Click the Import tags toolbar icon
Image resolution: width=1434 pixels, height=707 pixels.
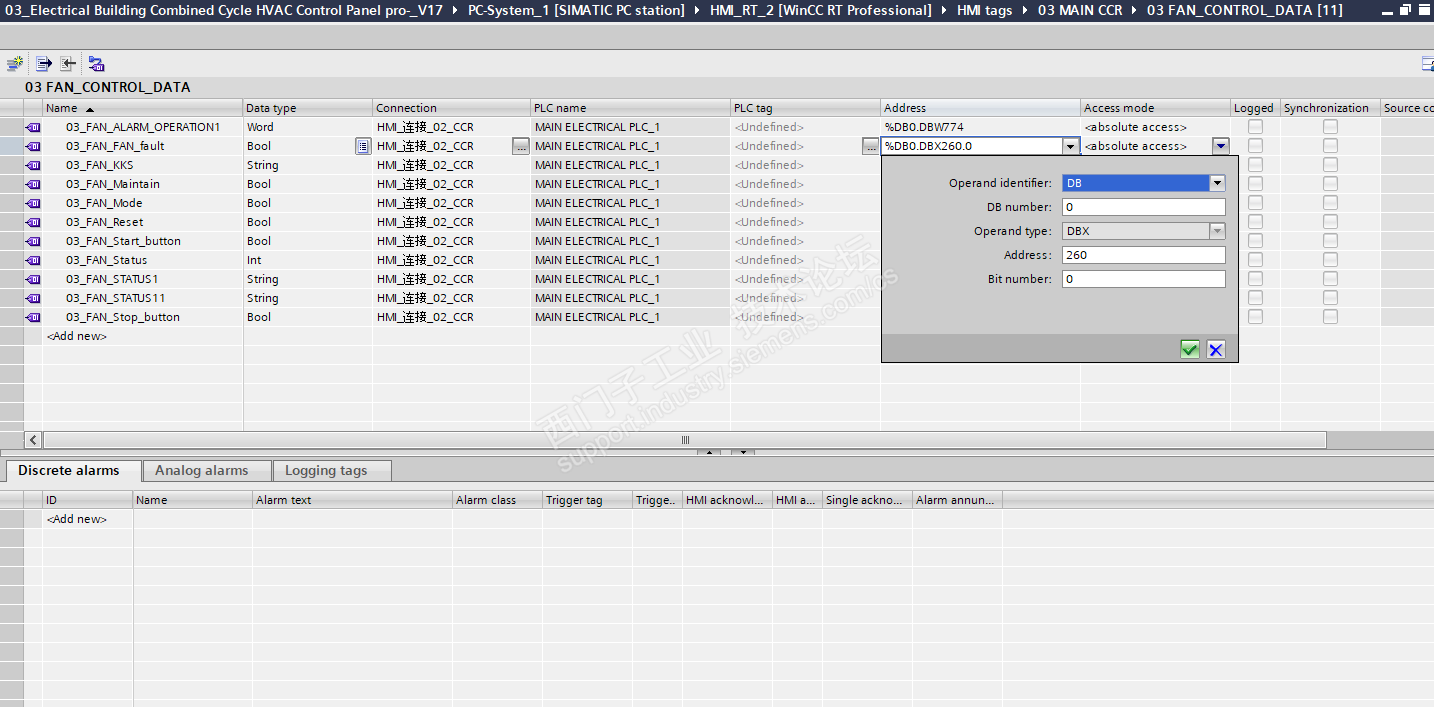point(68,63)
